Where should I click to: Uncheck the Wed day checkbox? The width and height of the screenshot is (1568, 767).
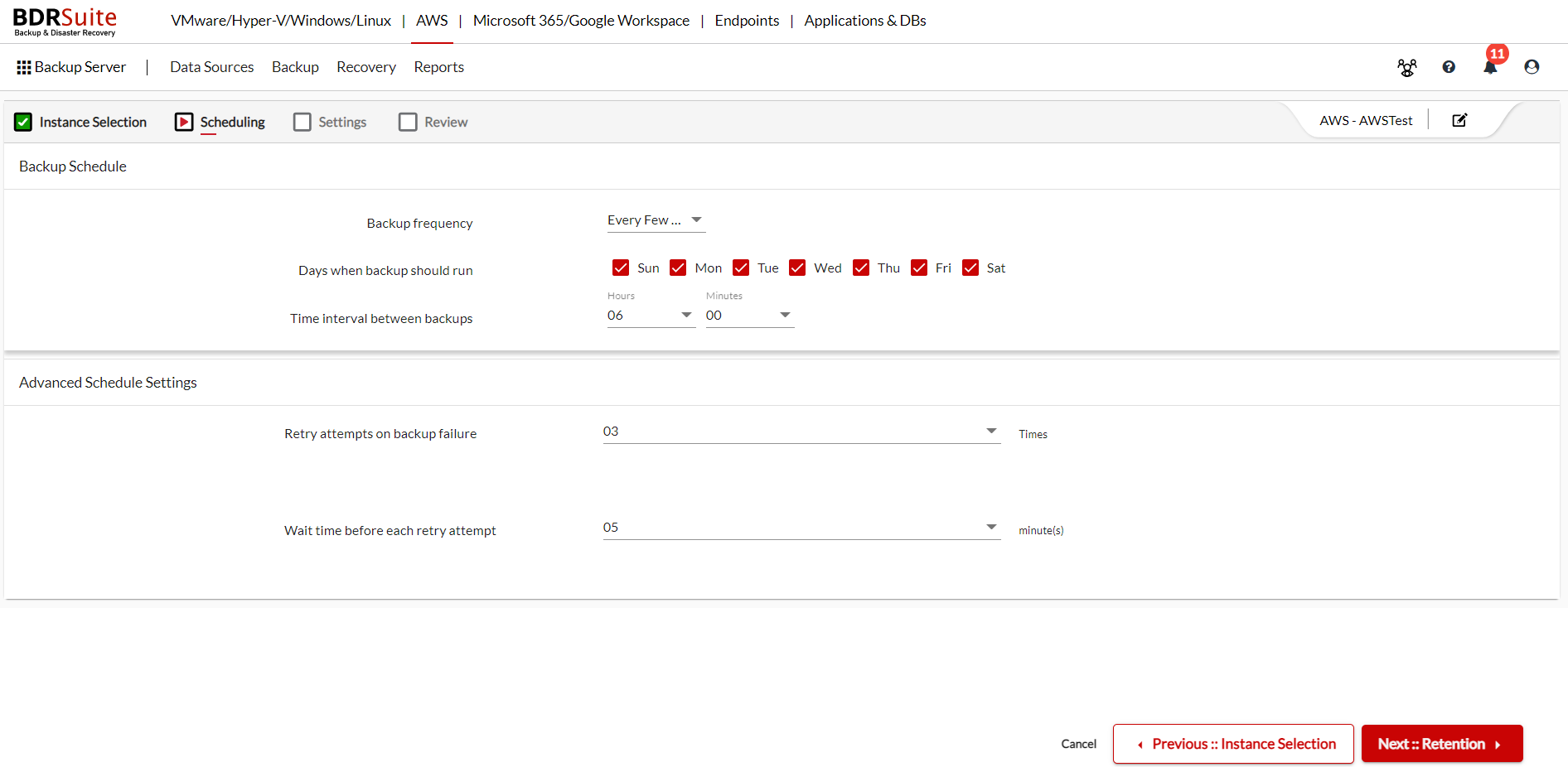(x=797, y=268)
